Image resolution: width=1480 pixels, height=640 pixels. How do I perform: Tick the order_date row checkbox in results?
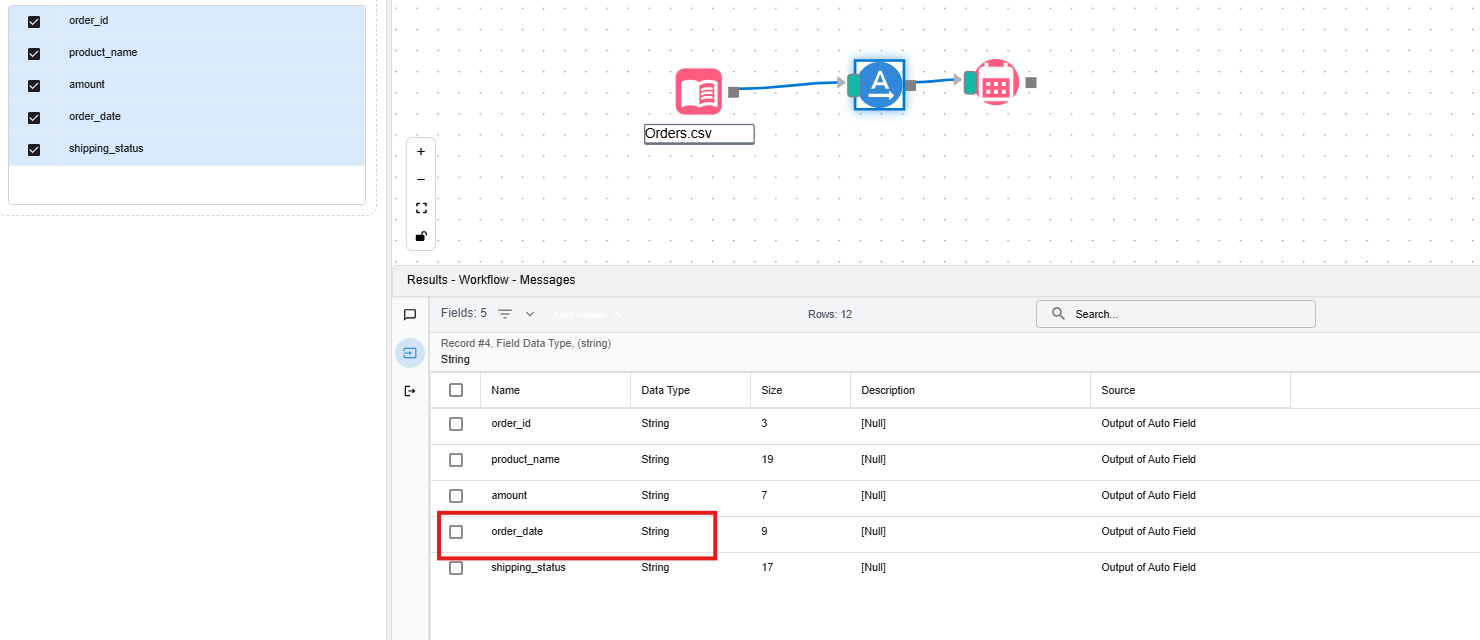click(456, 532)
